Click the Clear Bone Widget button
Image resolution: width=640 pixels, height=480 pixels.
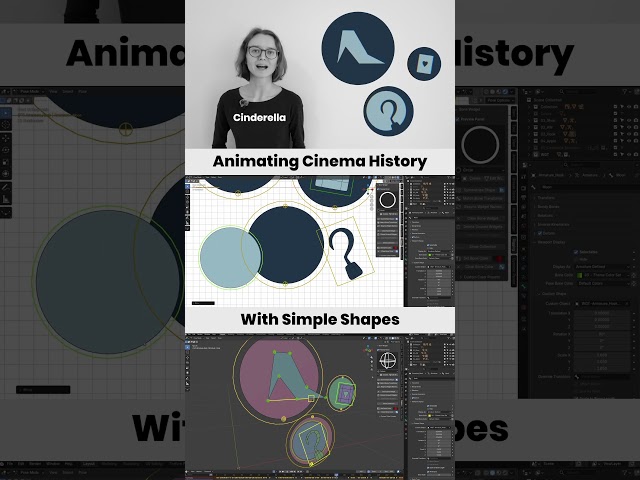(x=480, y=218)
